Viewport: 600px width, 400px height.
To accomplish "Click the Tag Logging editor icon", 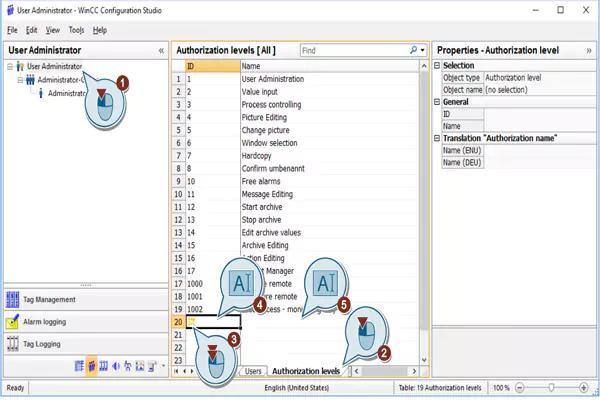I will click(x=12, y=344).
